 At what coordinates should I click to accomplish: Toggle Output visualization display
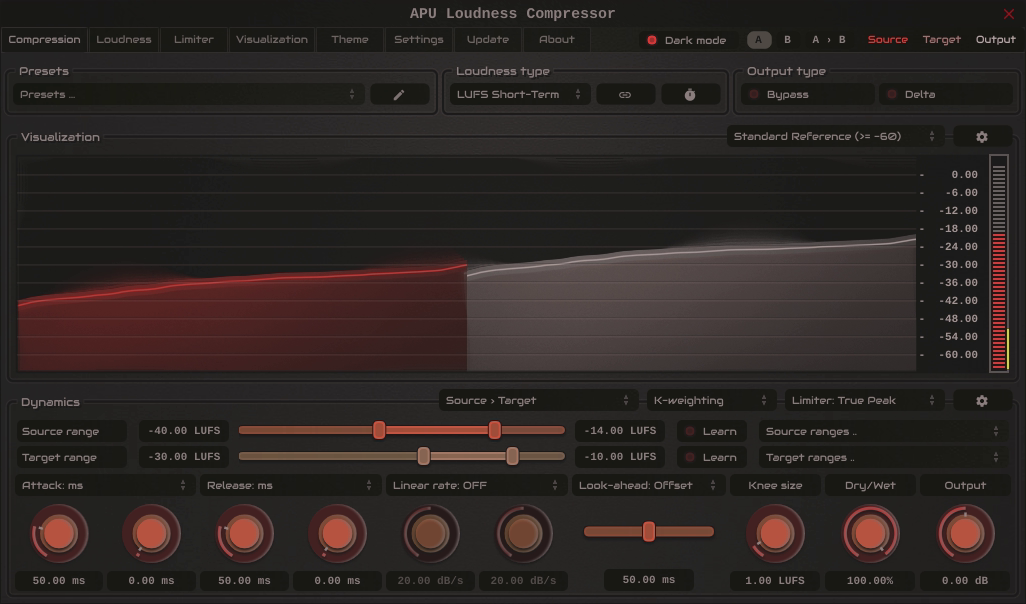click(x=995, y=39)
